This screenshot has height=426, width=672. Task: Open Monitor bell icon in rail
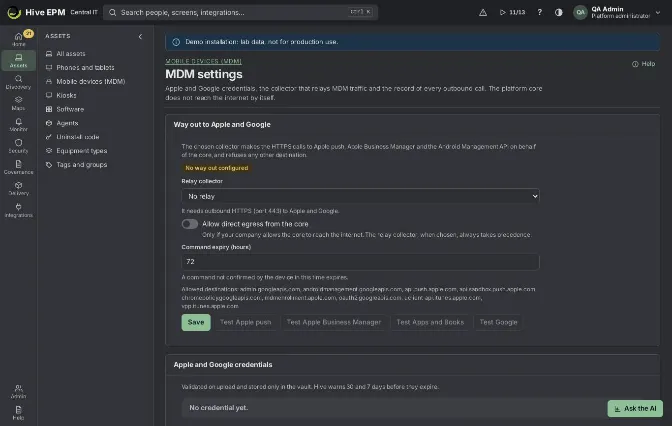18,125
